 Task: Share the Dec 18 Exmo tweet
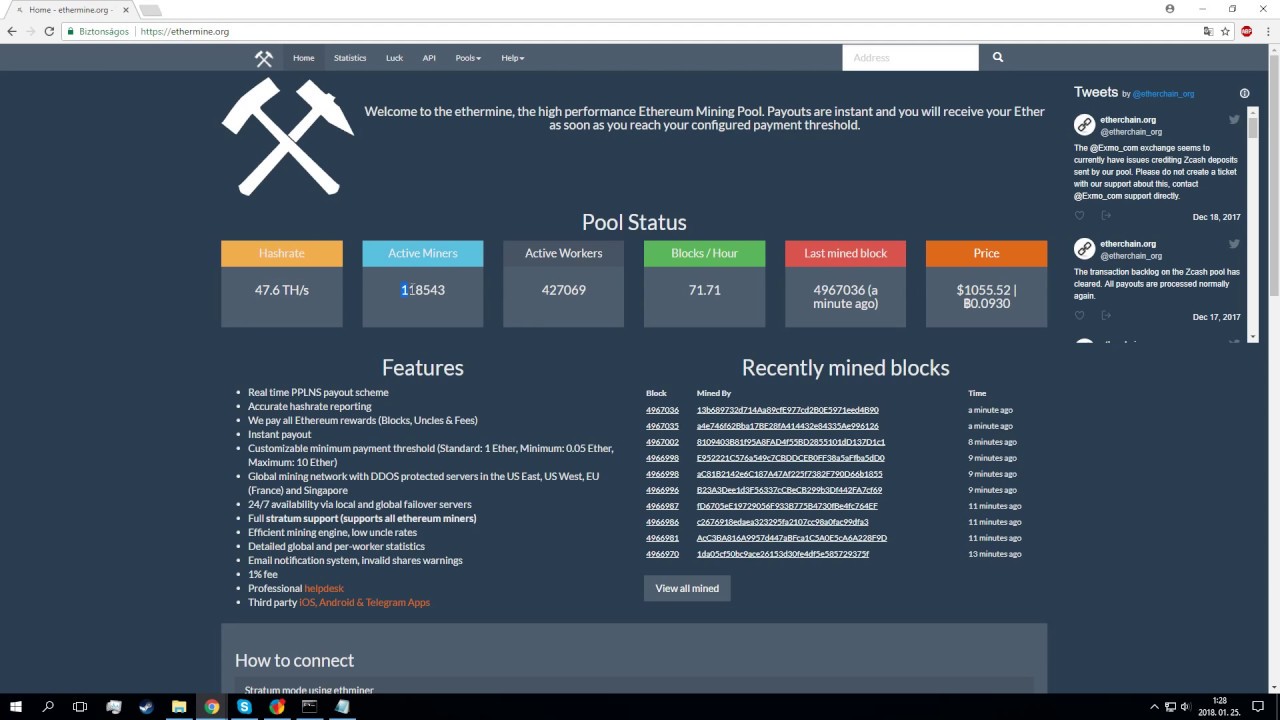click(1106, 216)
